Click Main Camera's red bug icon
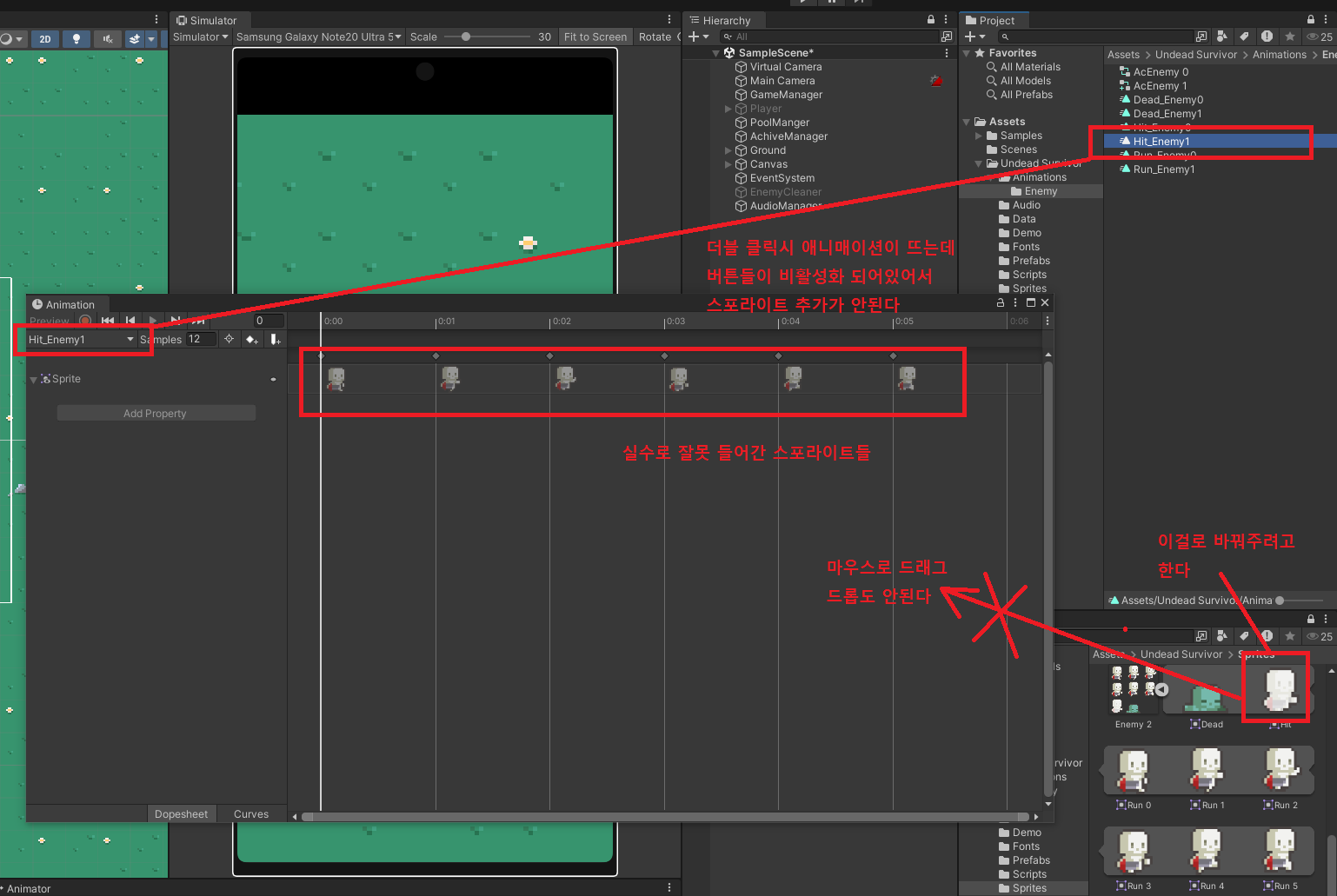Image resolution: width=1337 pixels, height=896 pixels. [x=935, y=81]
